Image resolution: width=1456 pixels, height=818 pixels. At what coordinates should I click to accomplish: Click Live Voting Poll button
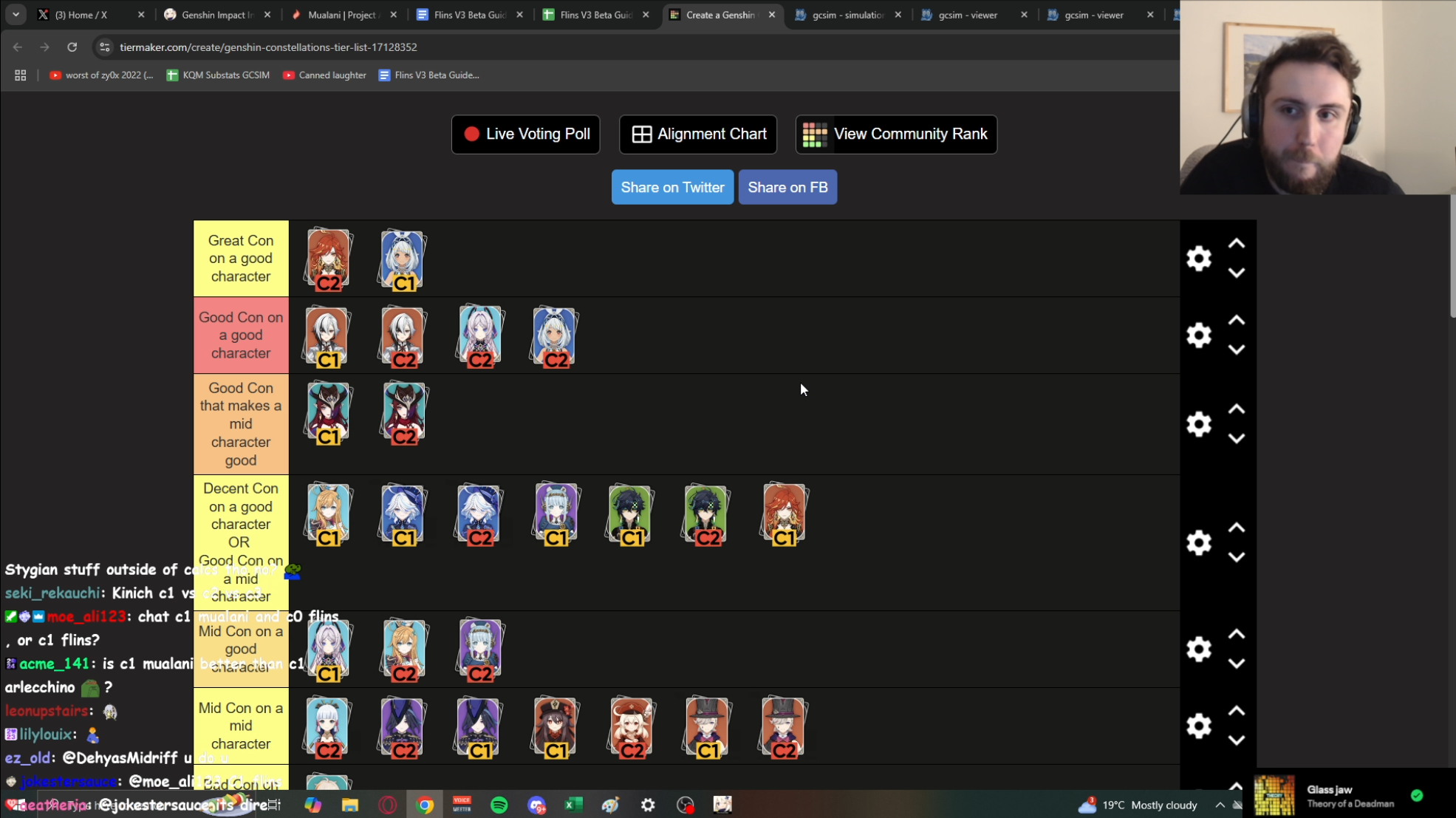525,134
